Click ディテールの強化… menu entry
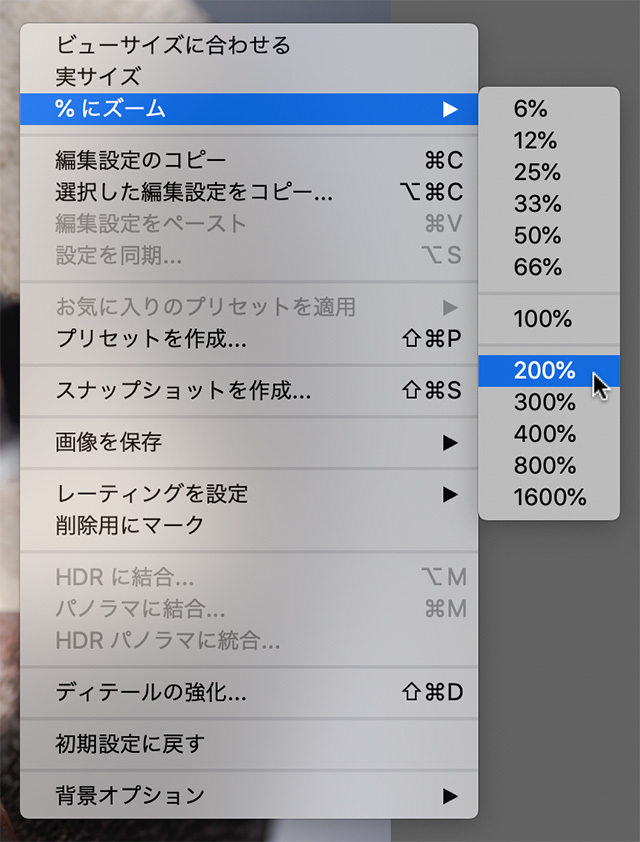640x842 pixels. pyautogui.click(x=150, y=692)
